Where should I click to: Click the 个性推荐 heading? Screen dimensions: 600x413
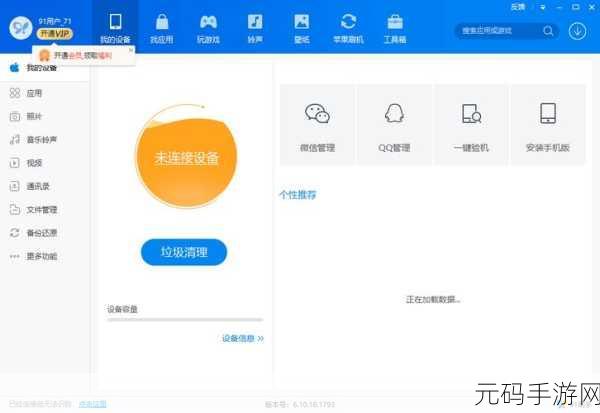tap(298, 195)
